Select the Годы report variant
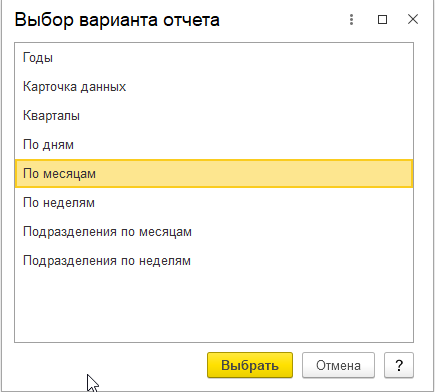This screenshot has width=435, height=392. 214,58
